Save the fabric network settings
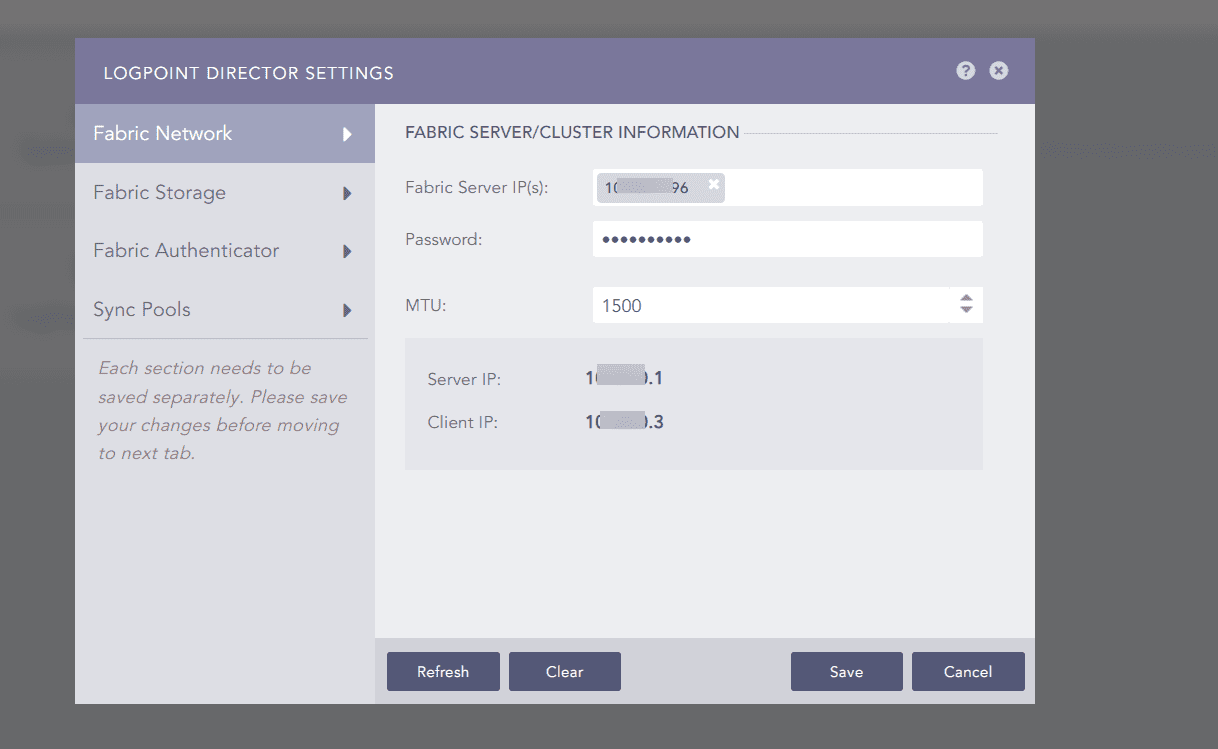Screen dimensions: 1218x749 point(846,671)
